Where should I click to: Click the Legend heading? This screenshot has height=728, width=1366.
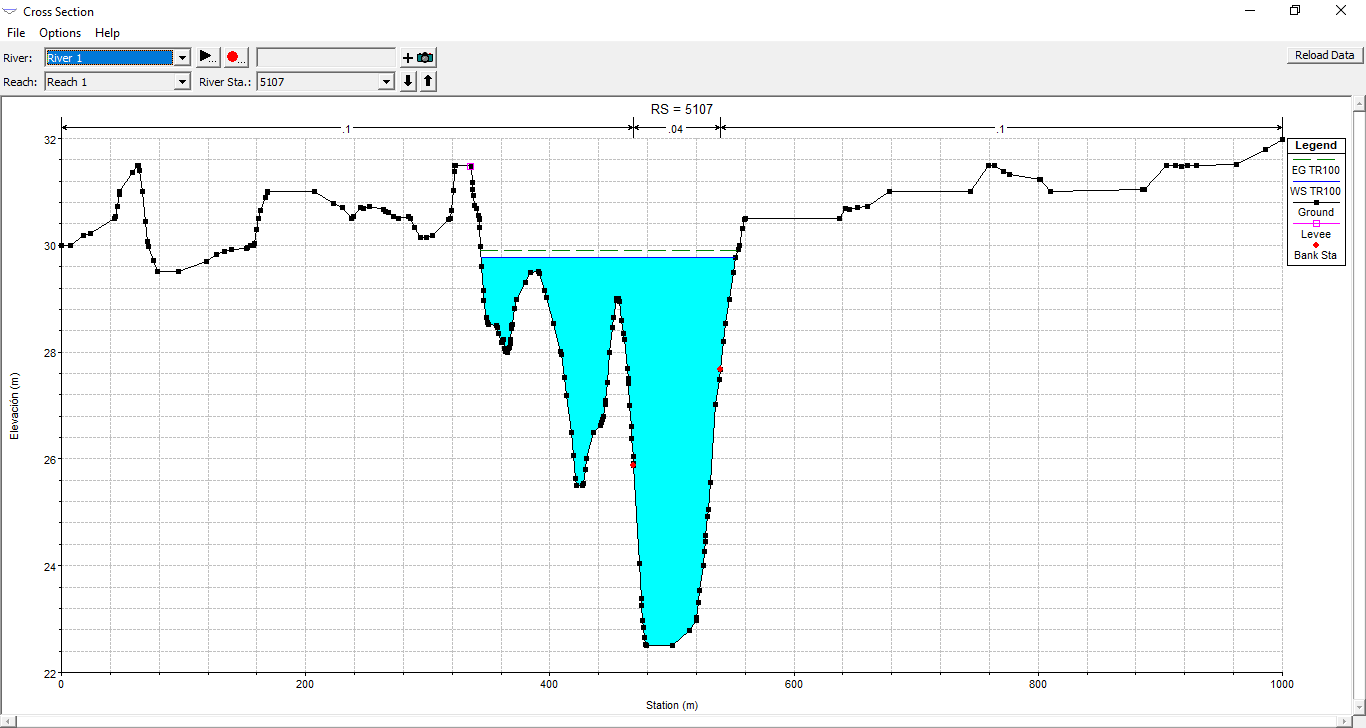click(x=1315, y=146)
